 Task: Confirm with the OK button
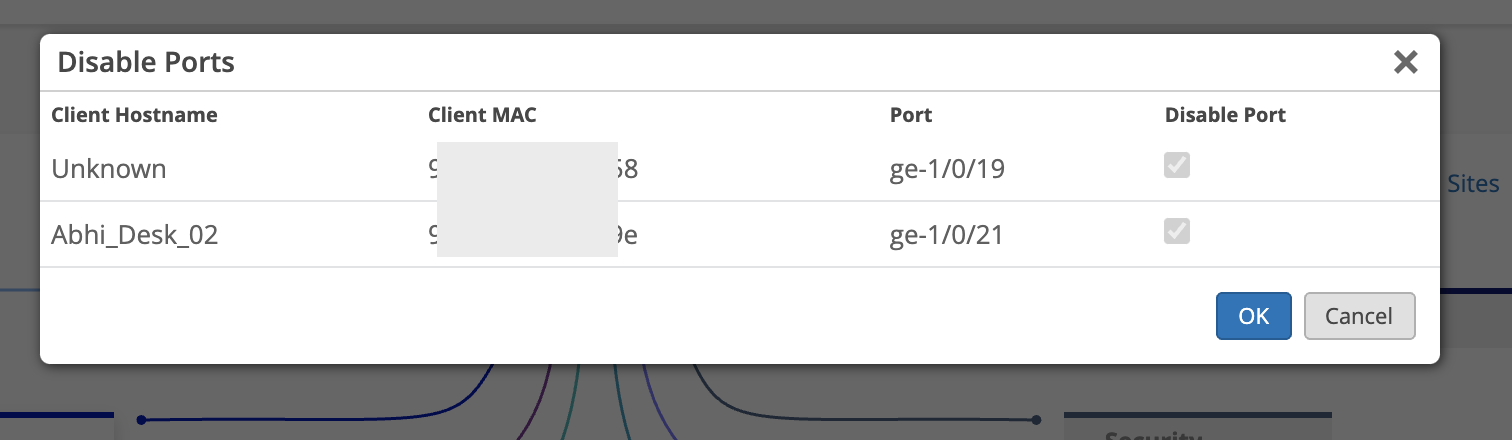[x=1253, y=316]
